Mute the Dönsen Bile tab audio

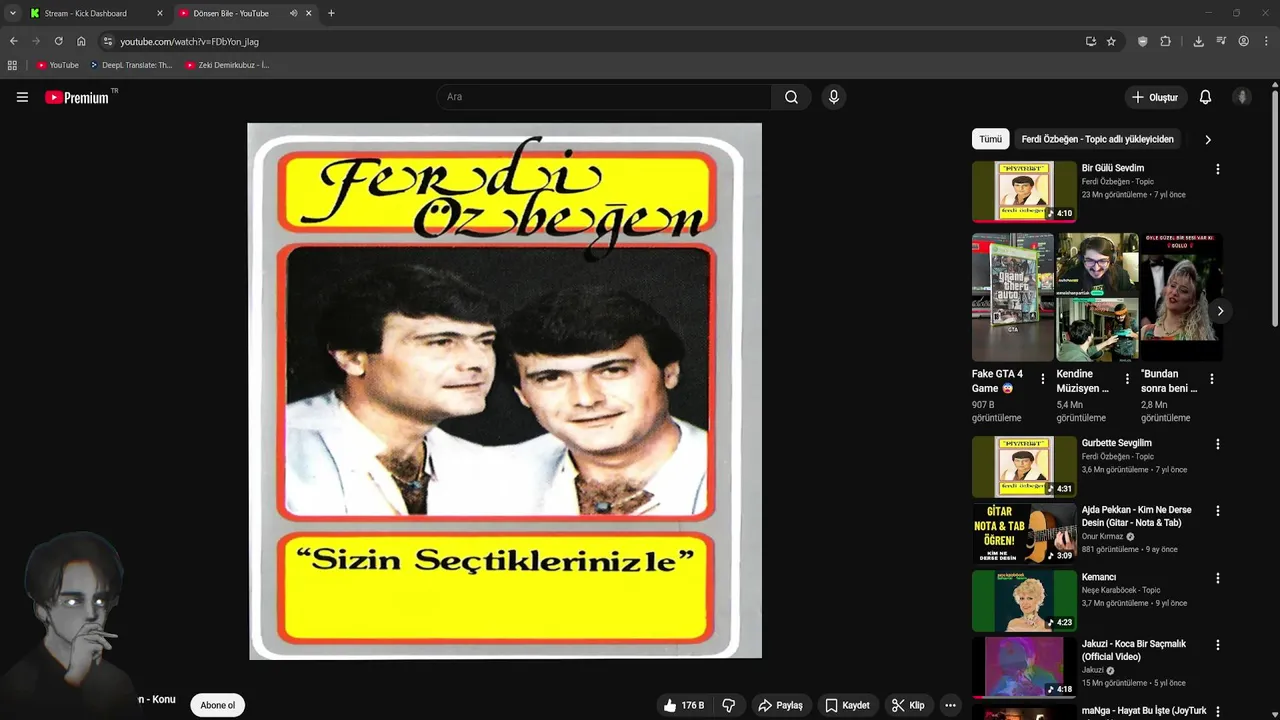pyautogui.click(x=293, y=13)
